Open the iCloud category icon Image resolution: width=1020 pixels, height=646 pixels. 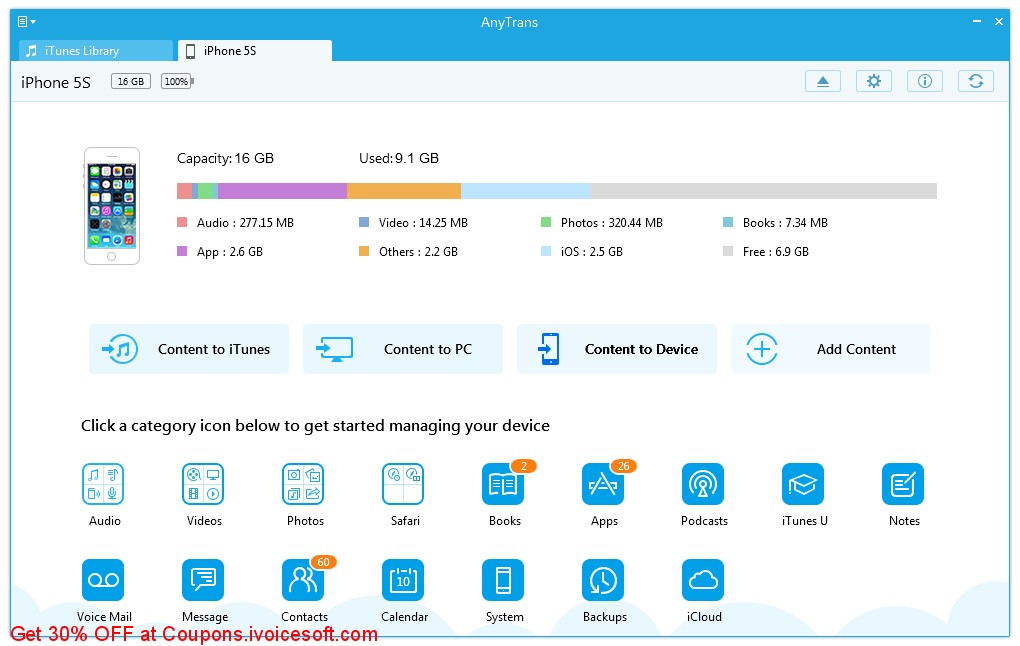(x=703, y=580)
